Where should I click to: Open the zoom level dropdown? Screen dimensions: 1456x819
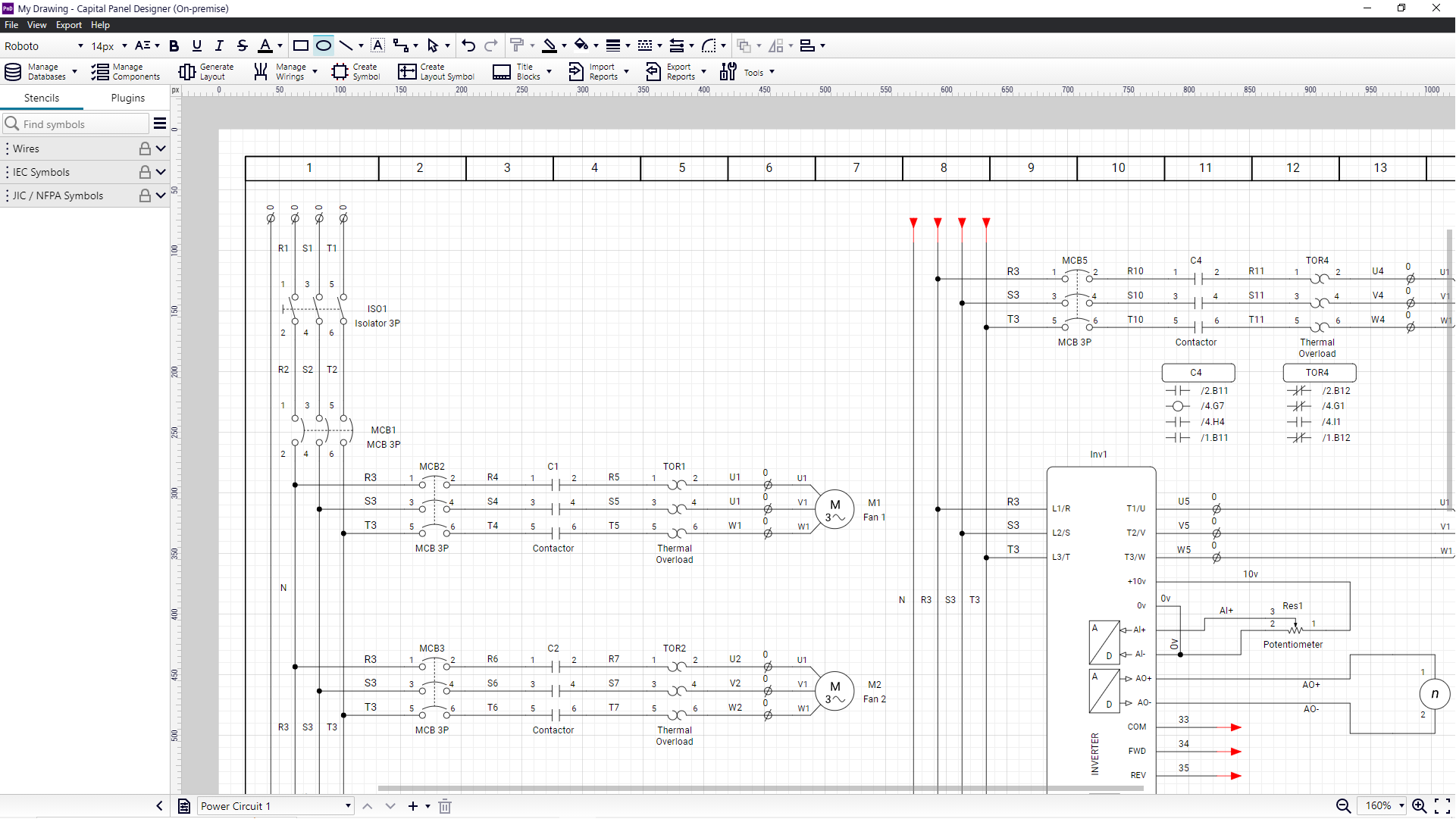coord(1382,806)
